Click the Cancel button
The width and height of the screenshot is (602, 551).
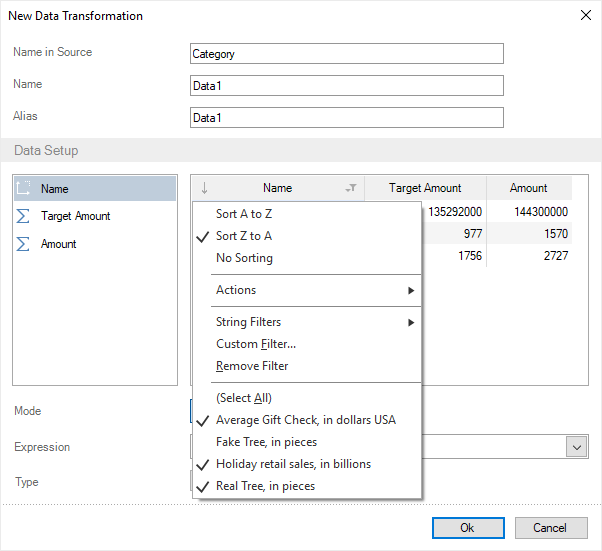pyautogui.click(x=550, y=528)
